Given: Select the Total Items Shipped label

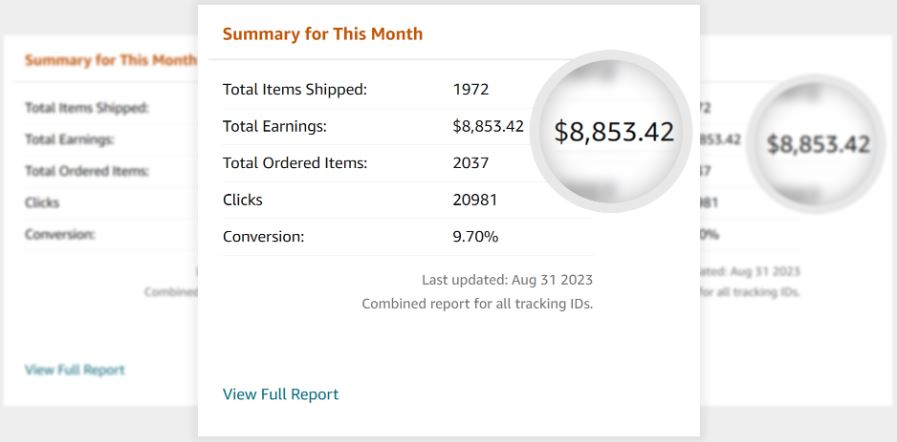Looking at the screenshot, I should click(295, 90).
